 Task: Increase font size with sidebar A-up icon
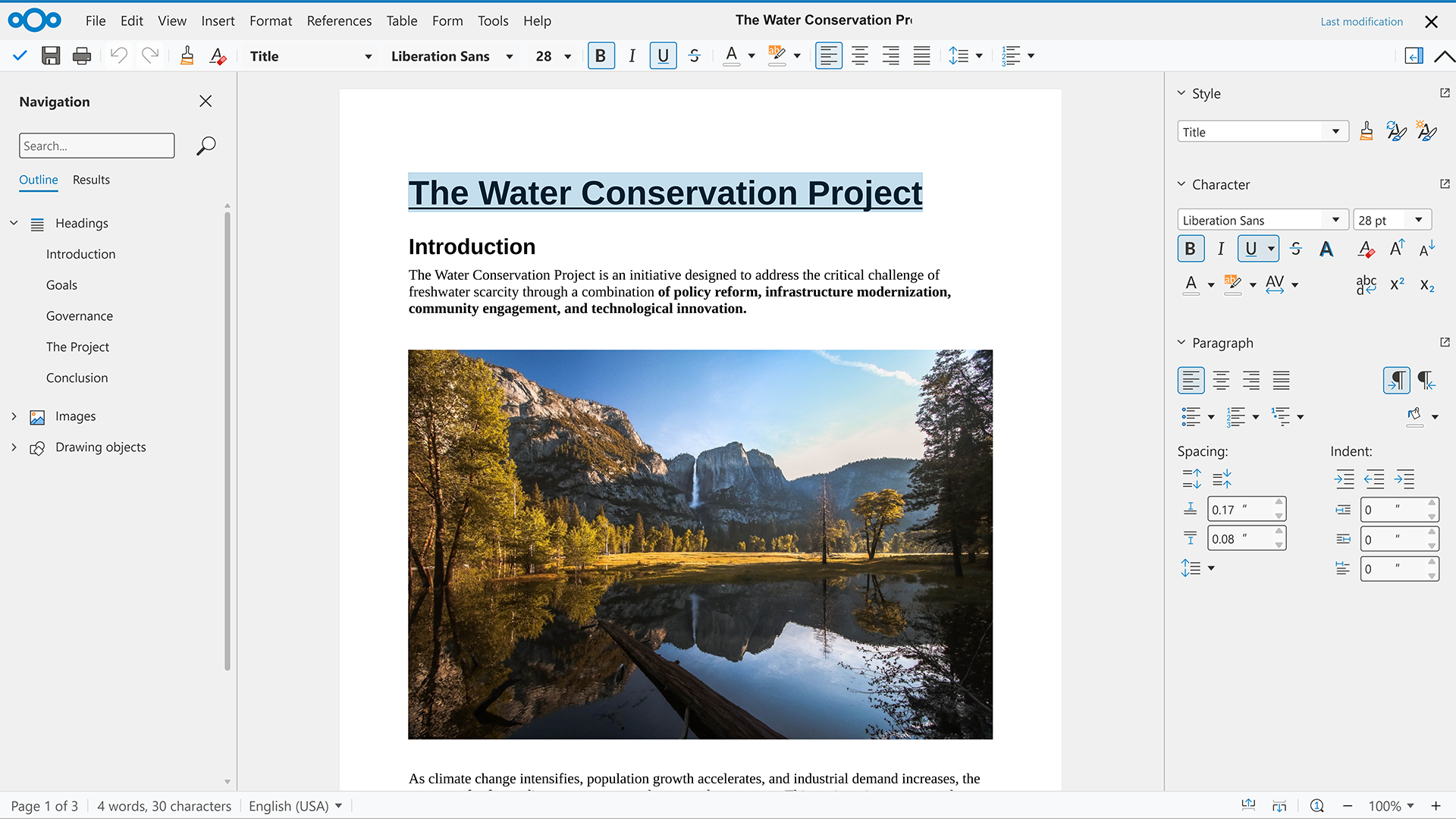pyautogui.click(x=1397, y=248)
